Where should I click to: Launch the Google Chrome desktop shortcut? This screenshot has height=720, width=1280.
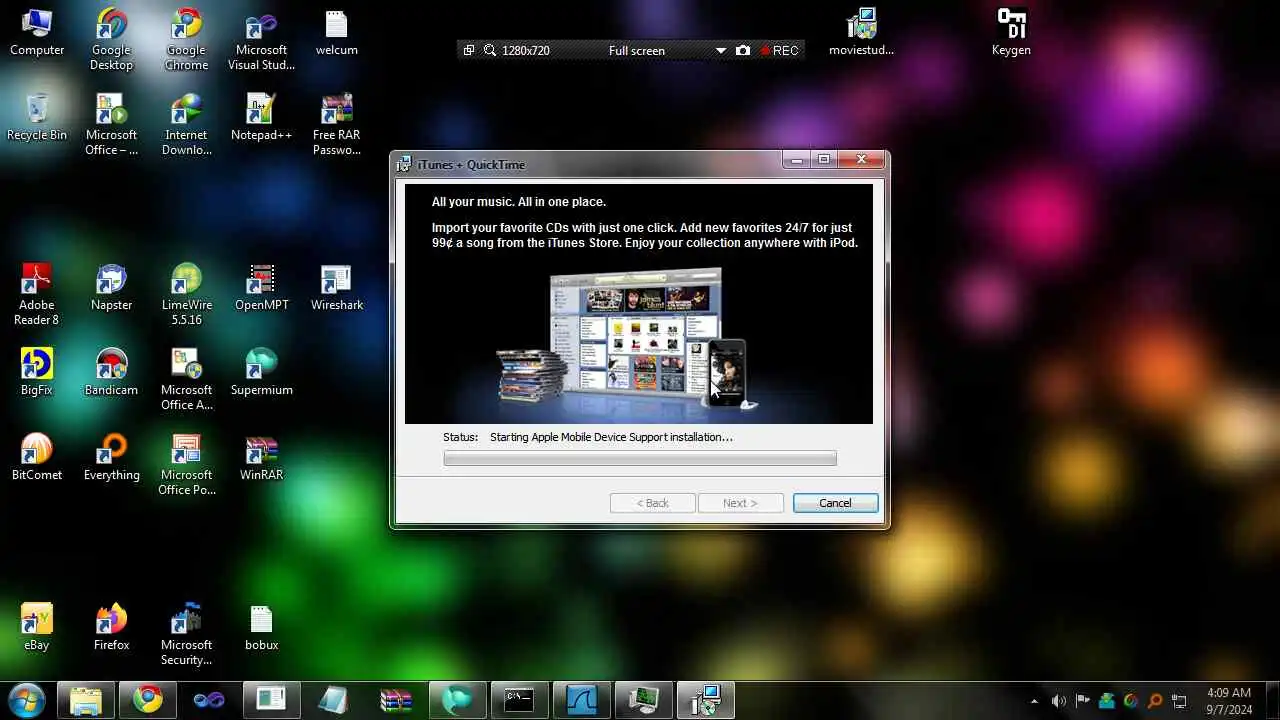point(186,40)
